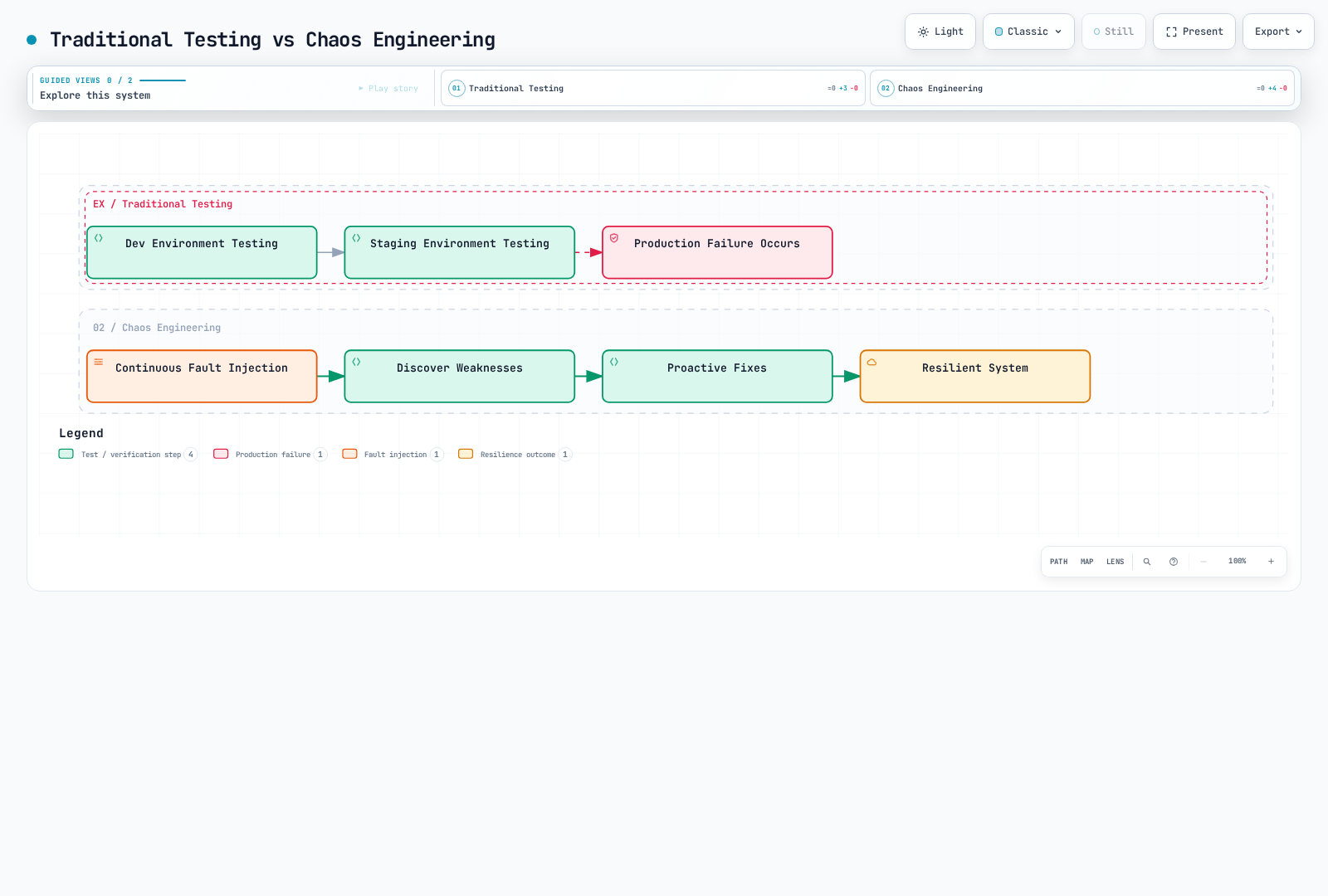Click the Staging Environment Testing node
The image size is (1328, 896).
pyautogui.click(x=459, y=252)
